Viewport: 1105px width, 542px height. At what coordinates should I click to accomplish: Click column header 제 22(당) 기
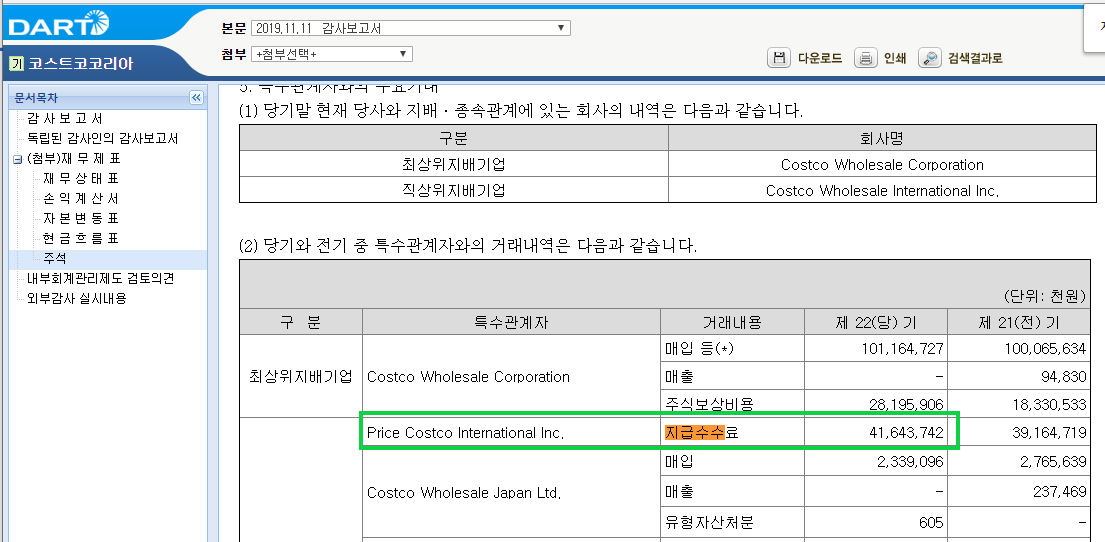875,323
